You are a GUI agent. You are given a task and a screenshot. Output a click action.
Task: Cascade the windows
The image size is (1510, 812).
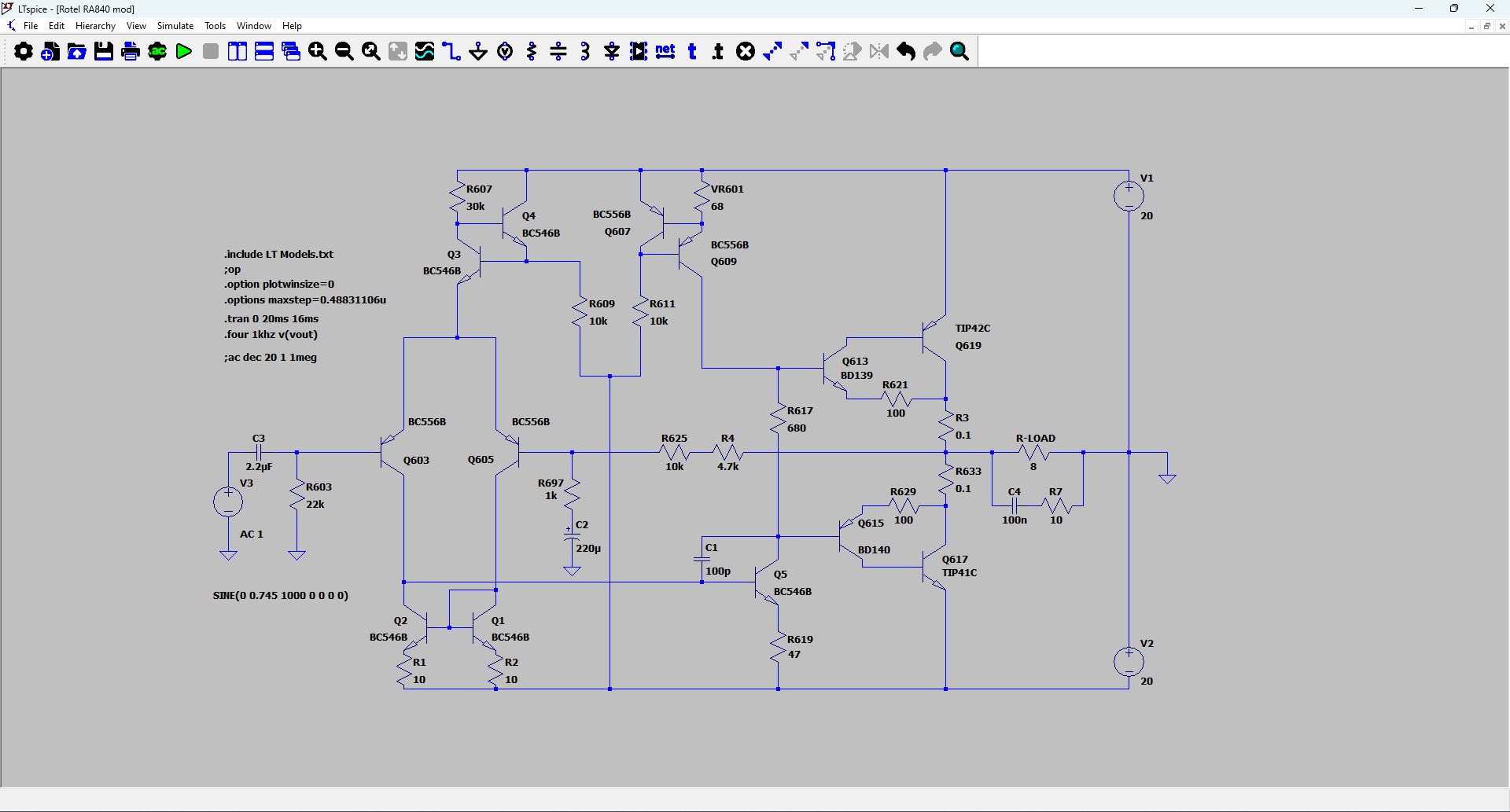coord(291,52)
